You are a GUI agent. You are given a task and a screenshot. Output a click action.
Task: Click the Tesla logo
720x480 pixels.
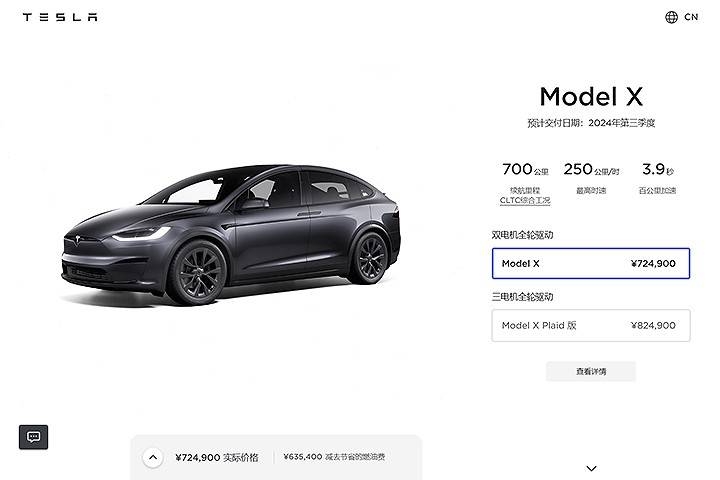60,17
